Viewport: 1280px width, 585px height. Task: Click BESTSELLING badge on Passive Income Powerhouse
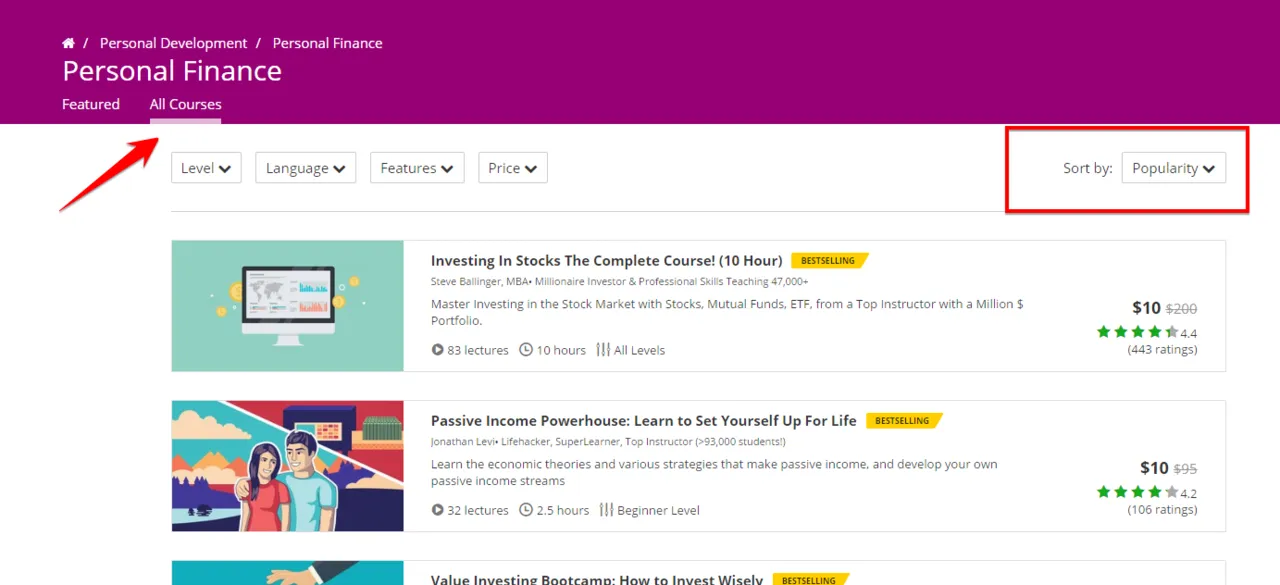pos(904,421)
